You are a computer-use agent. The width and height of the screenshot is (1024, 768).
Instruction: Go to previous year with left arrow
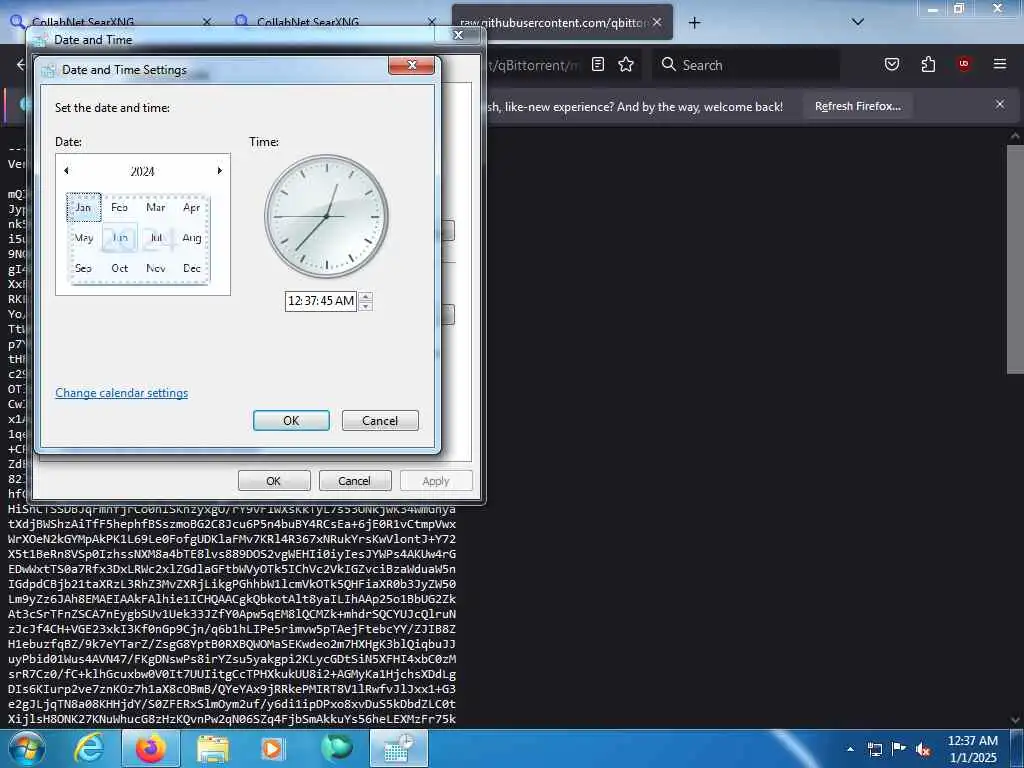click(66, 171)
